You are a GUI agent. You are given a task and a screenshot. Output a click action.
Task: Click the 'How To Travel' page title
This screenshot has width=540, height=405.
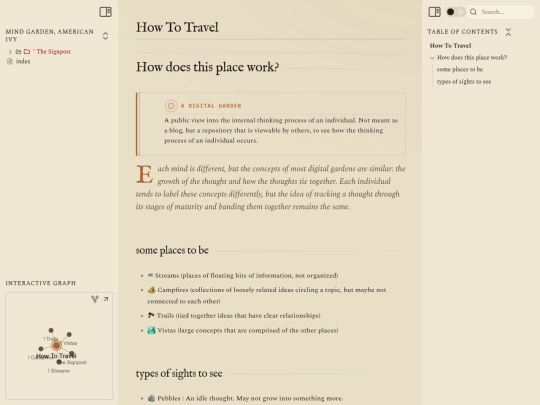pyautogui.click(x=177, y=27)
